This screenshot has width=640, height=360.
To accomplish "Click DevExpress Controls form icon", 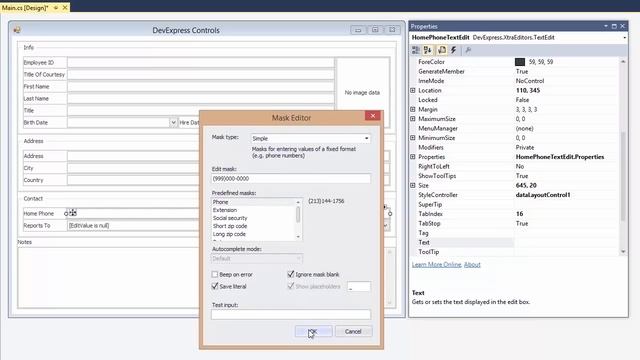I will click(17, 30).
